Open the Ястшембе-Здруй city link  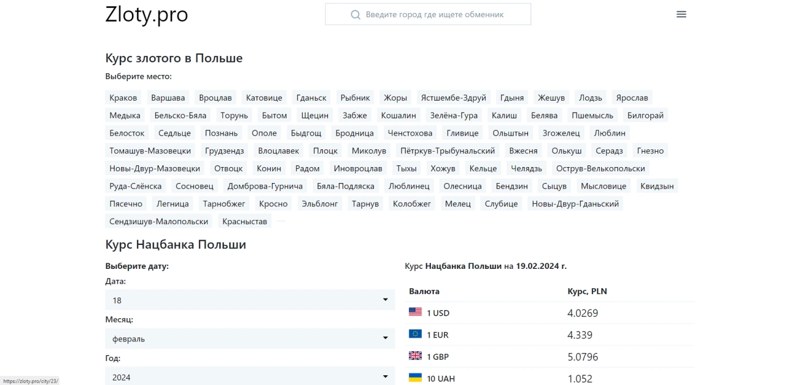pyautogui.click(x=454, y=97)
